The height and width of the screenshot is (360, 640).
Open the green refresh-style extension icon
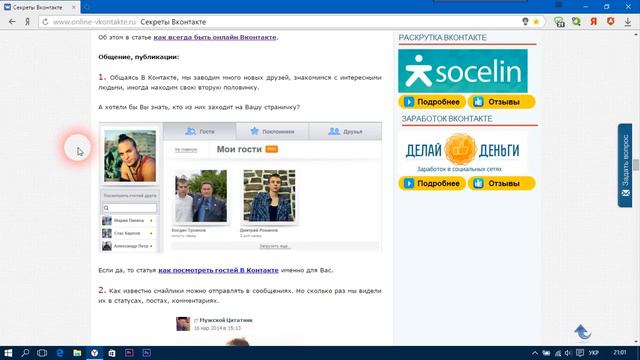576,22
